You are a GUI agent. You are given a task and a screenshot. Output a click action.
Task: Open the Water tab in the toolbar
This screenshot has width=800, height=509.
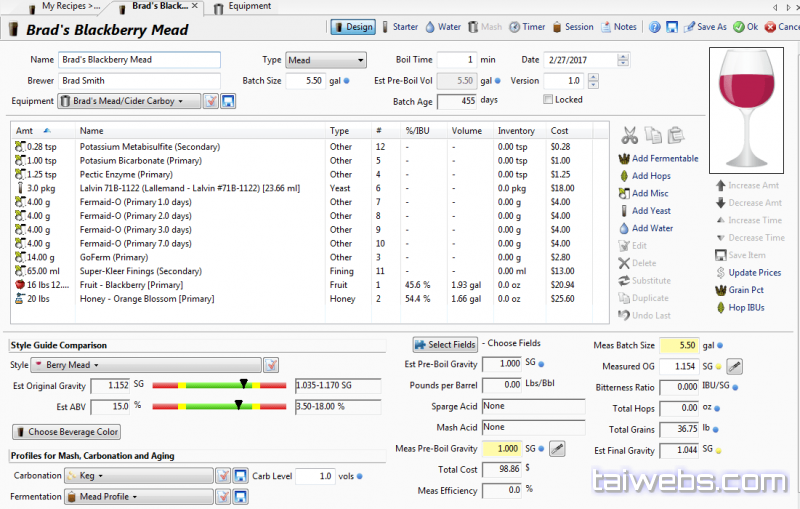coord(443,27)
